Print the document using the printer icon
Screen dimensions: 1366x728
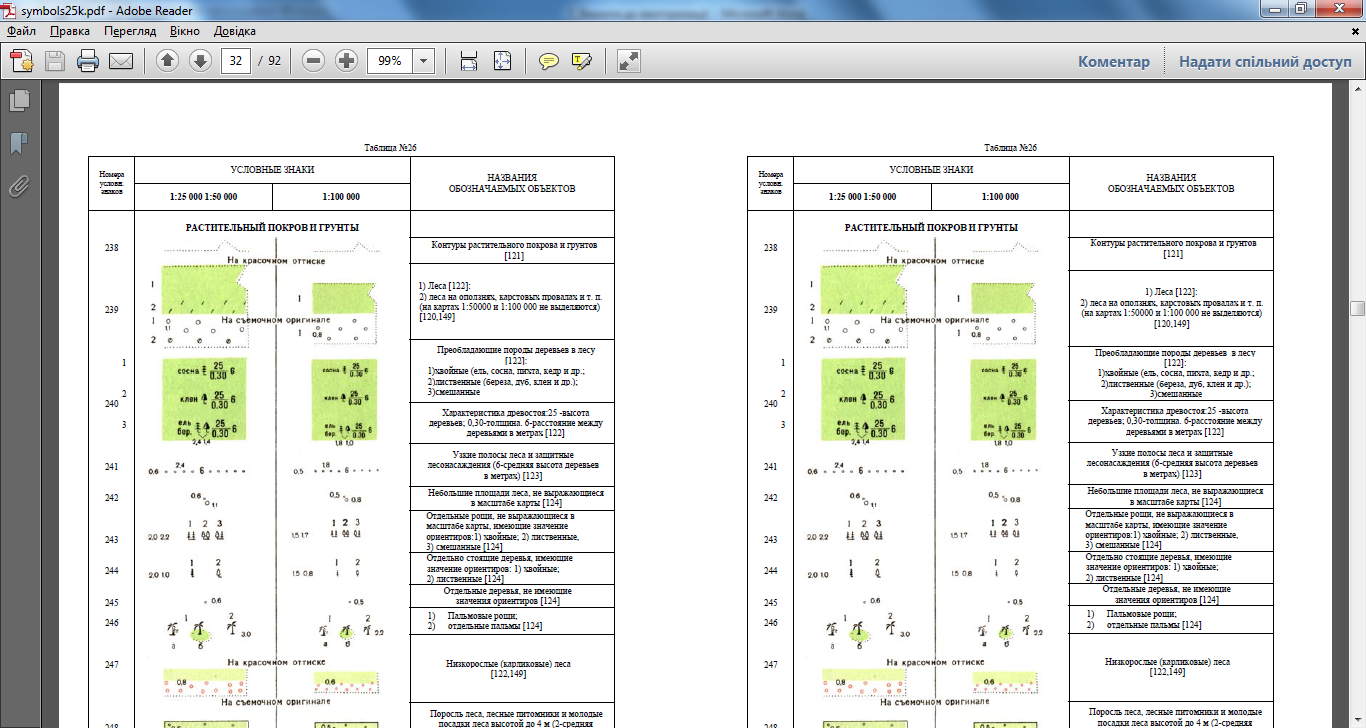(x=88, y=61)
